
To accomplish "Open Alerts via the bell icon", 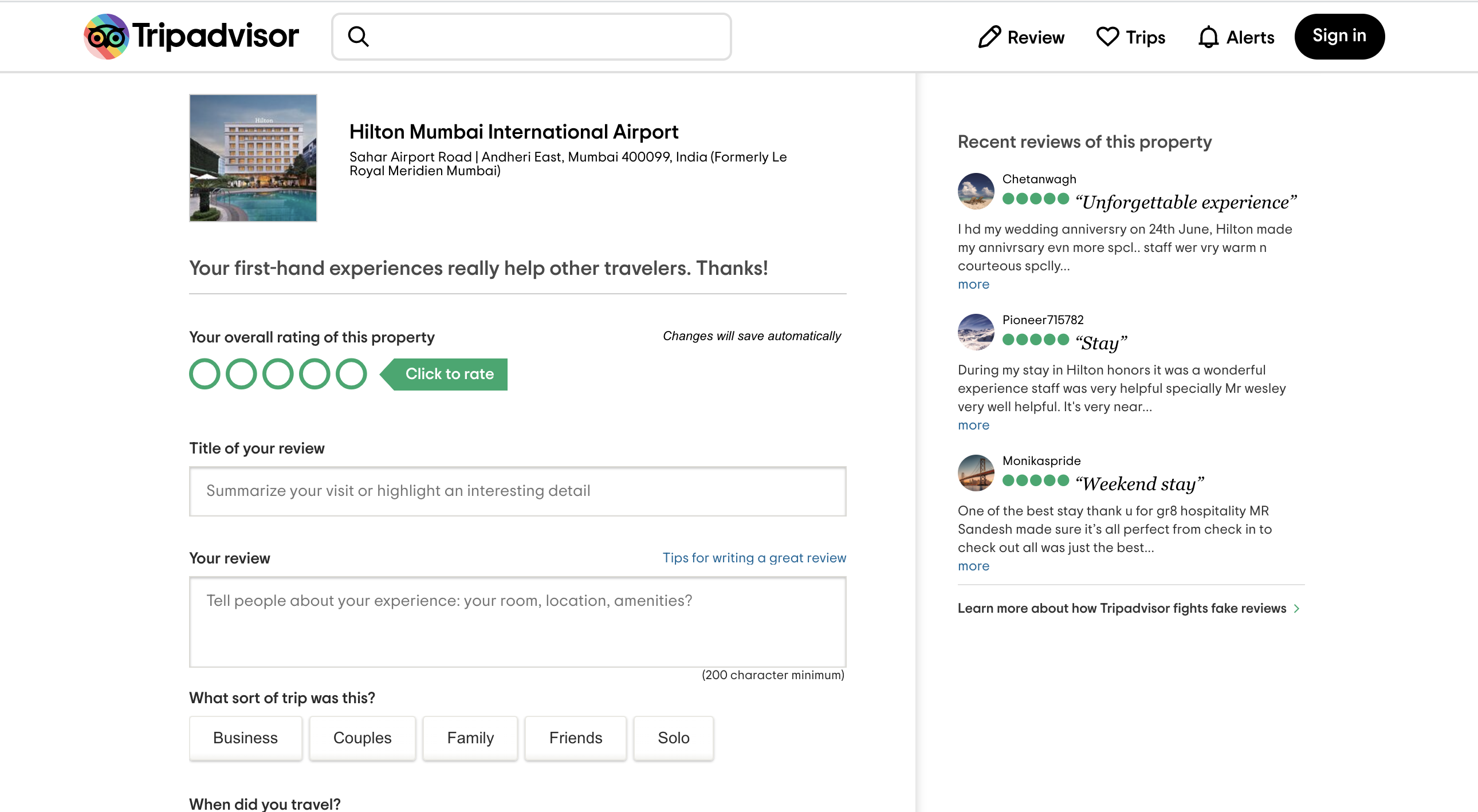I will (x=1209, y=36).
